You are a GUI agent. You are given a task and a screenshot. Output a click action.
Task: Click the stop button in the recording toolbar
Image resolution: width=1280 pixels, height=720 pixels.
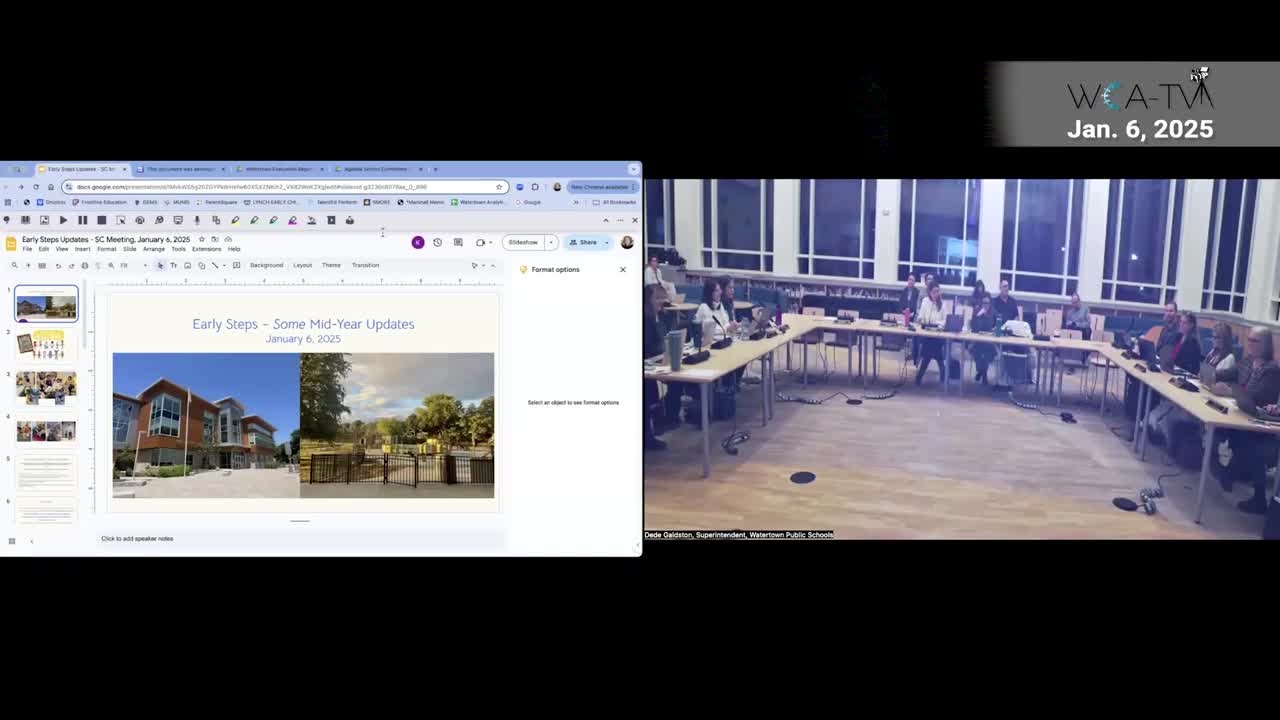pyautogui.click(x=101, y=220)
